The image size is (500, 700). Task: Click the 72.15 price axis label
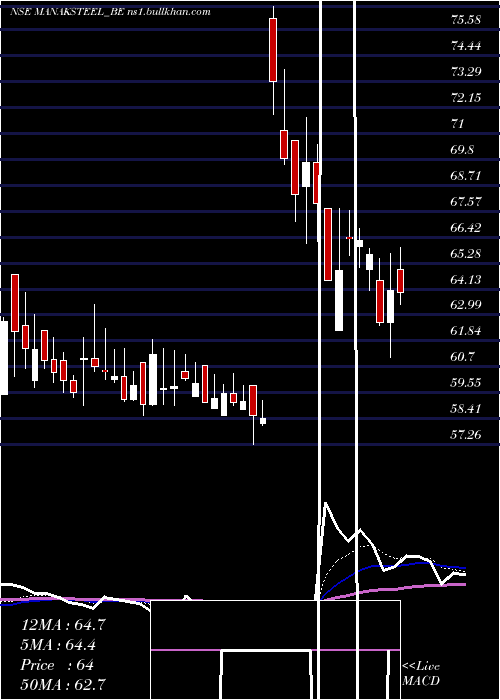tap(466, 97)
